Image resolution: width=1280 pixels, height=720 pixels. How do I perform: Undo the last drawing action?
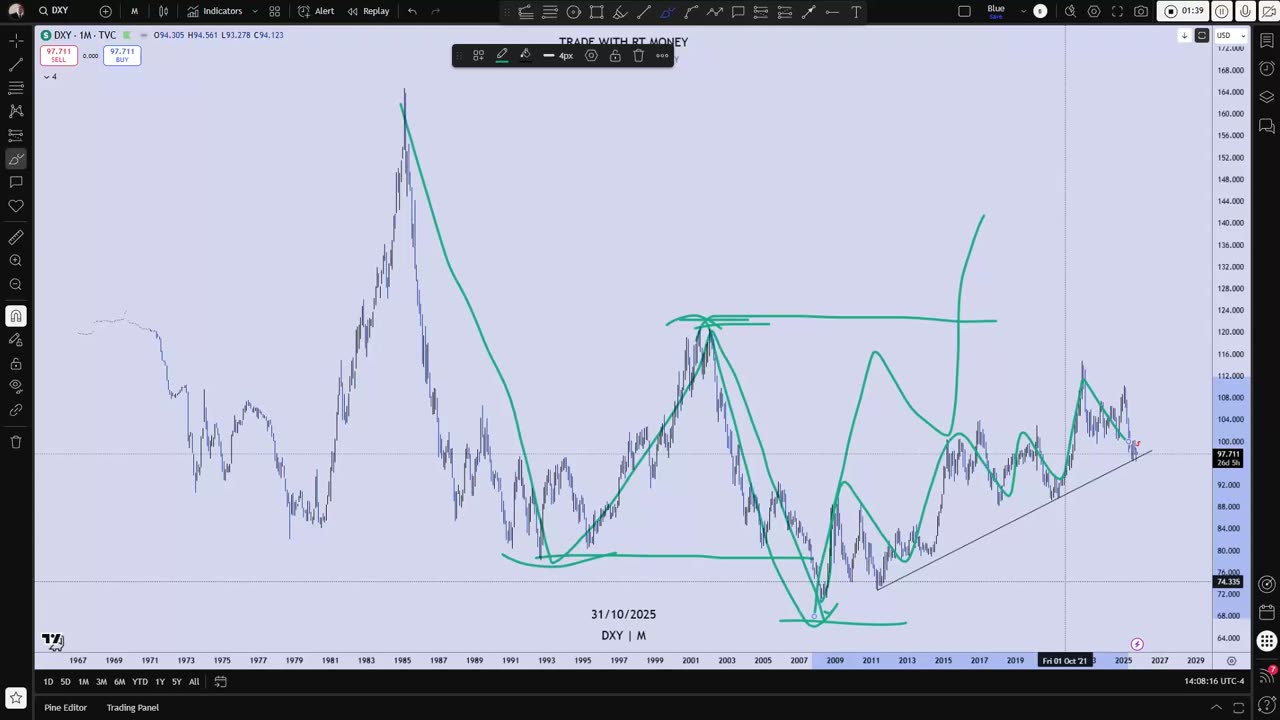point(412,11)
